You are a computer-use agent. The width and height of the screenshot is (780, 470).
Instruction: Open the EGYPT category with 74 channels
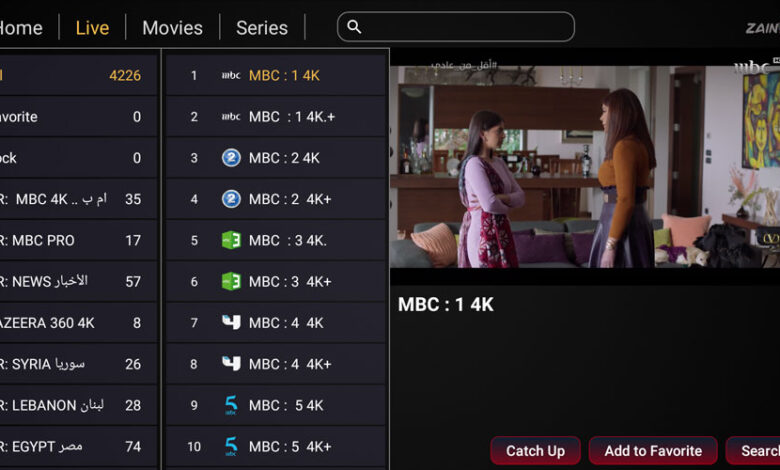coord(79,447)
